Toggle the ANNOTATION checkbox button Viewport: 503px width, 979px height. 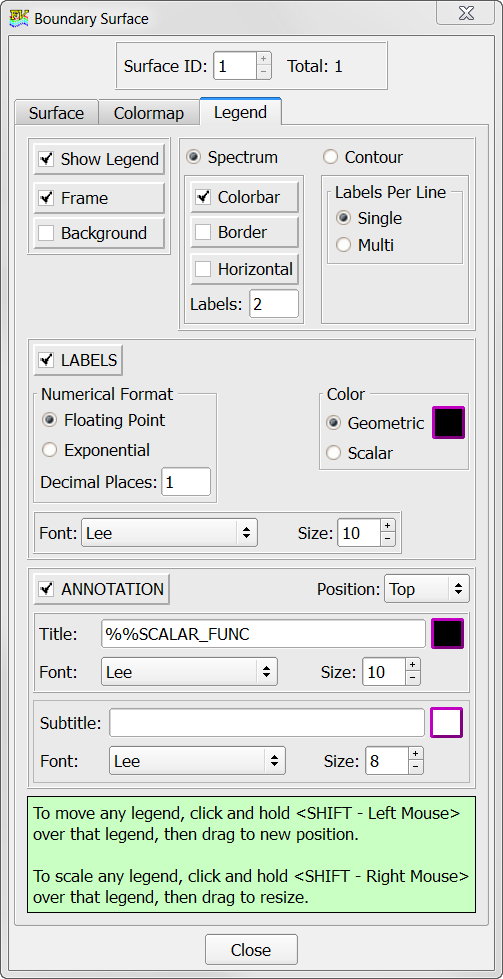(x=102, y=589)
